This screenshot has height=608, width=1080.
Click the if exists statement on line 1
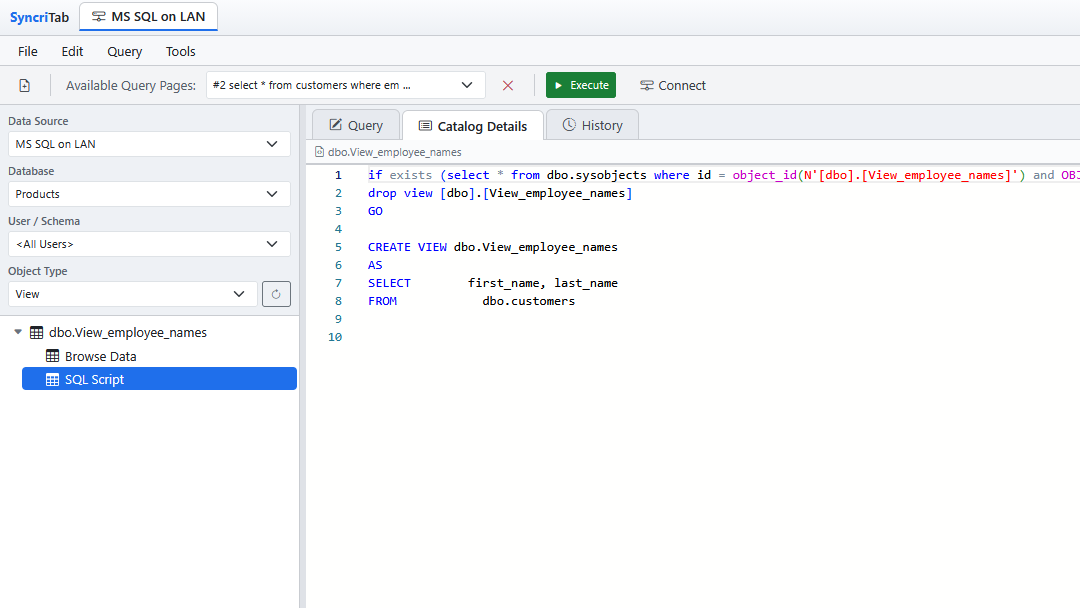tap(723, 175)
